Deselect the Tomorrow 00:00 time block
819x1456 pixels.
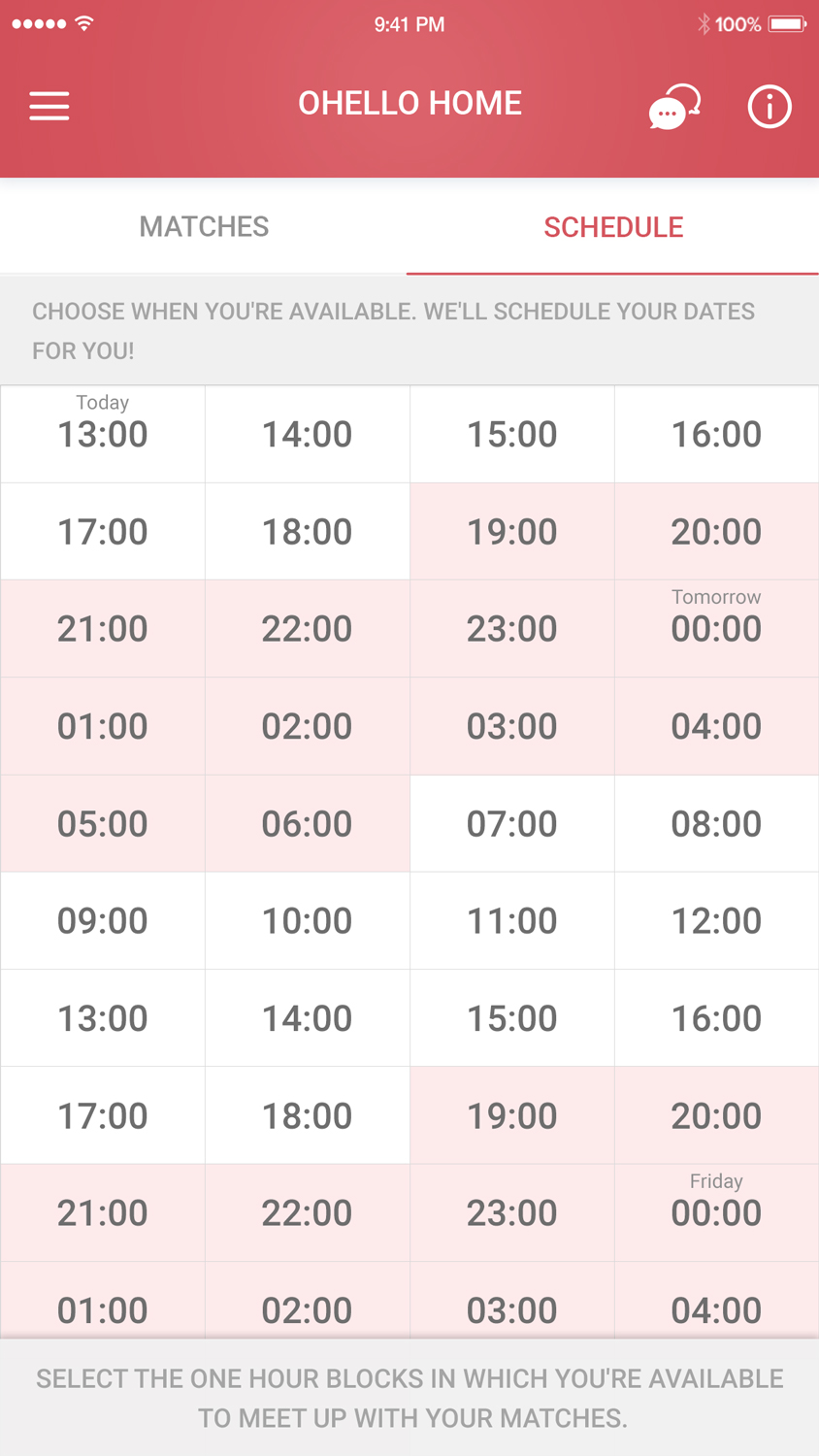point(716,628)
